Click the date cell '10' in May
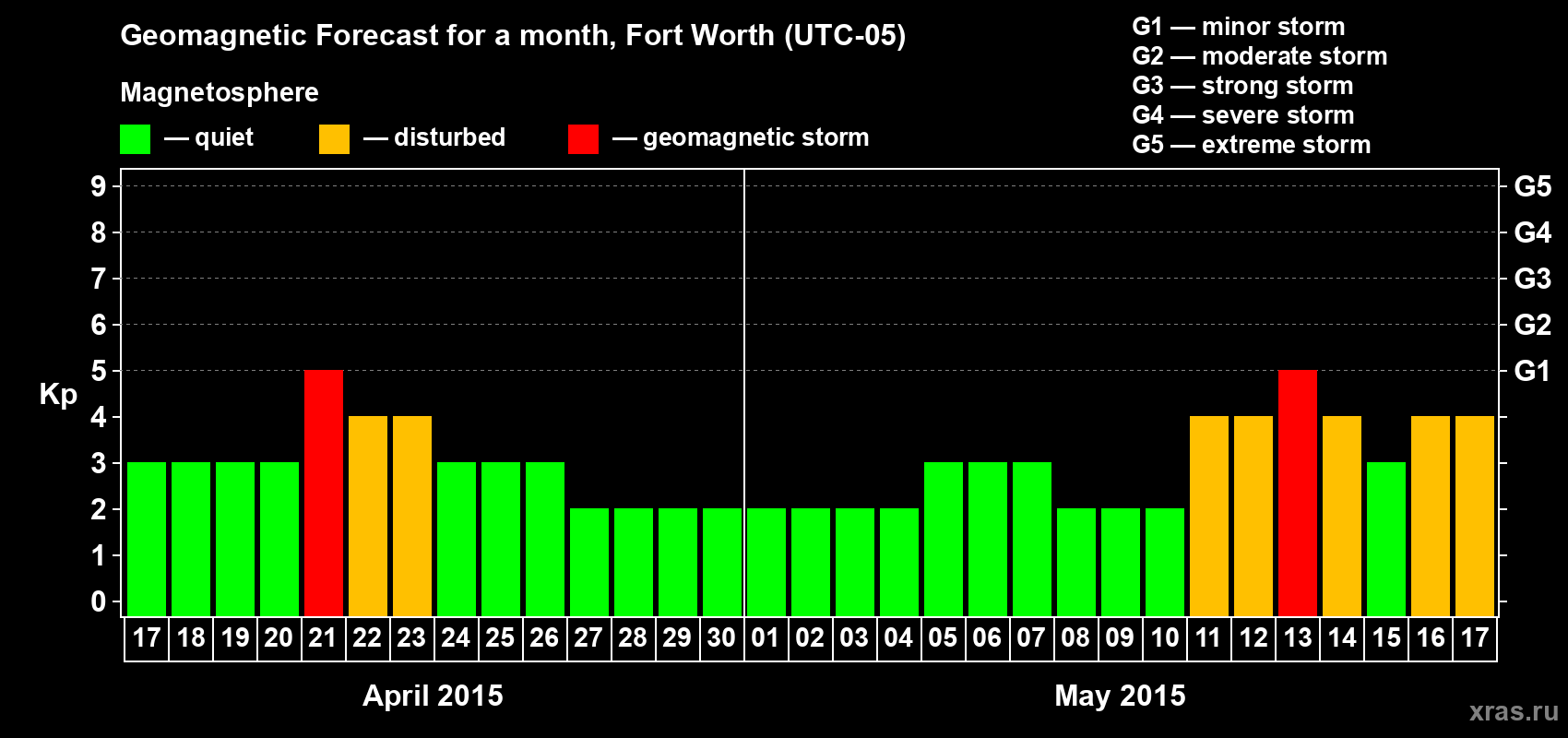1568x738 pixels. pyautogui.click(x=1165, y=638)
